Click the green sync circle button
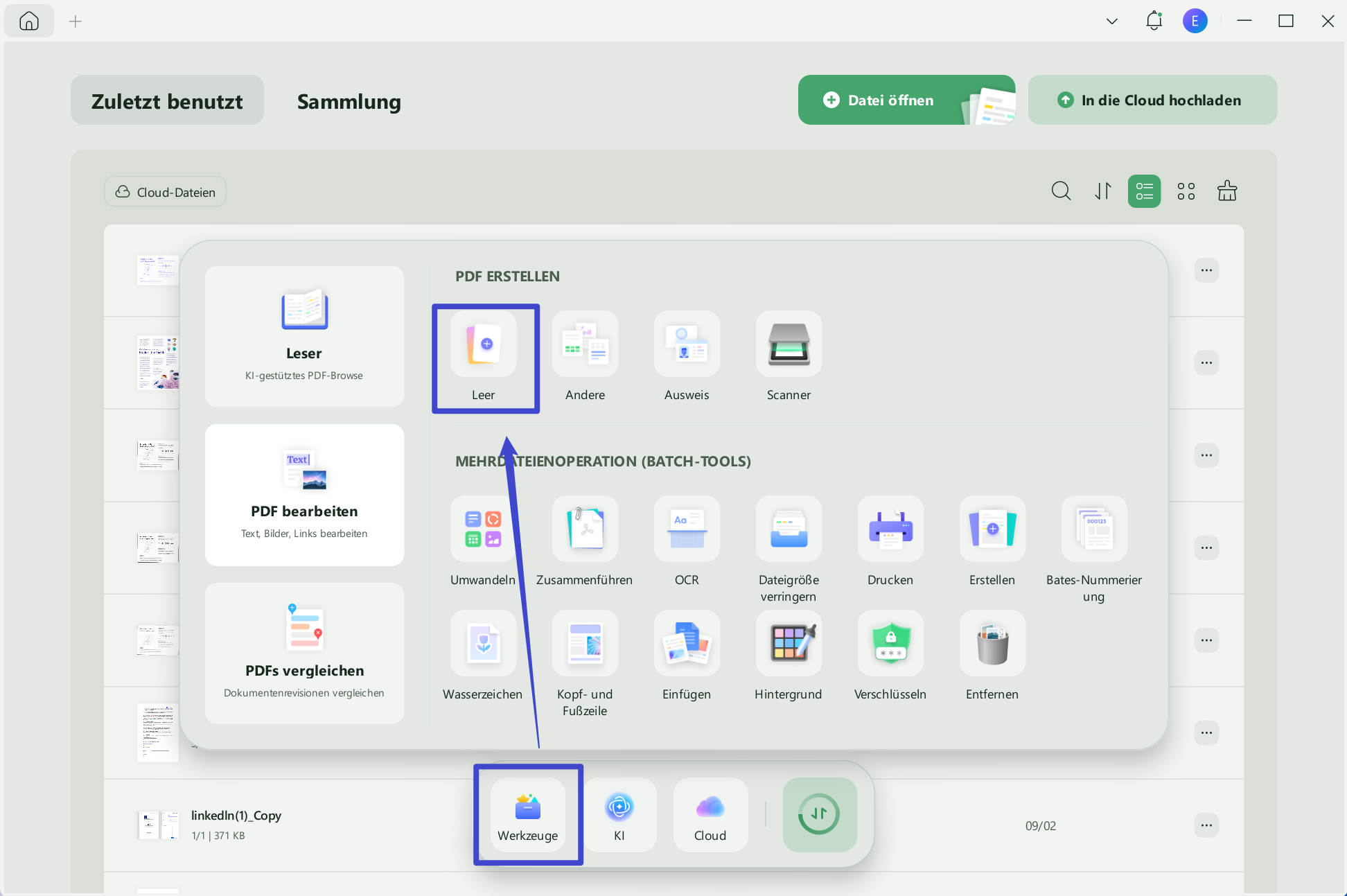Image resolution: width=1347 pixels, height=896 pixels. pyautogui.click(x=820, y=815)
